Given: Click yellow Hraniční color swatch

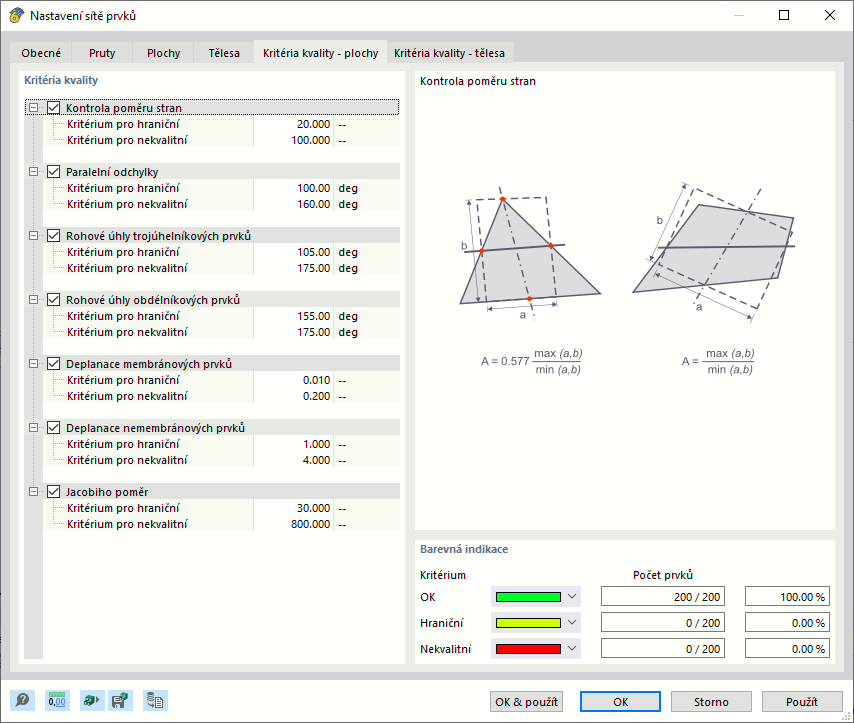Looking at the screenshot, I should click(528, 623).
